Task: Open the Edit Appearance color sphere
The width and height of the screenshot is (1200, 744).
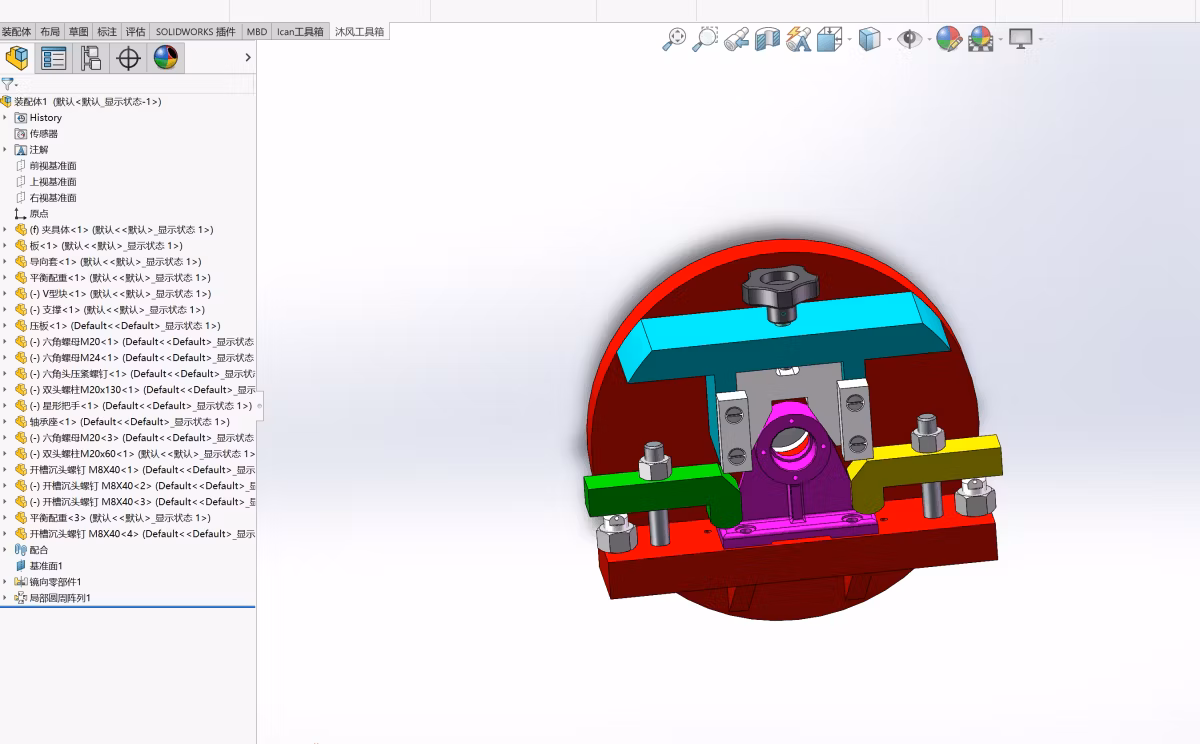Action: pos(948,39)
